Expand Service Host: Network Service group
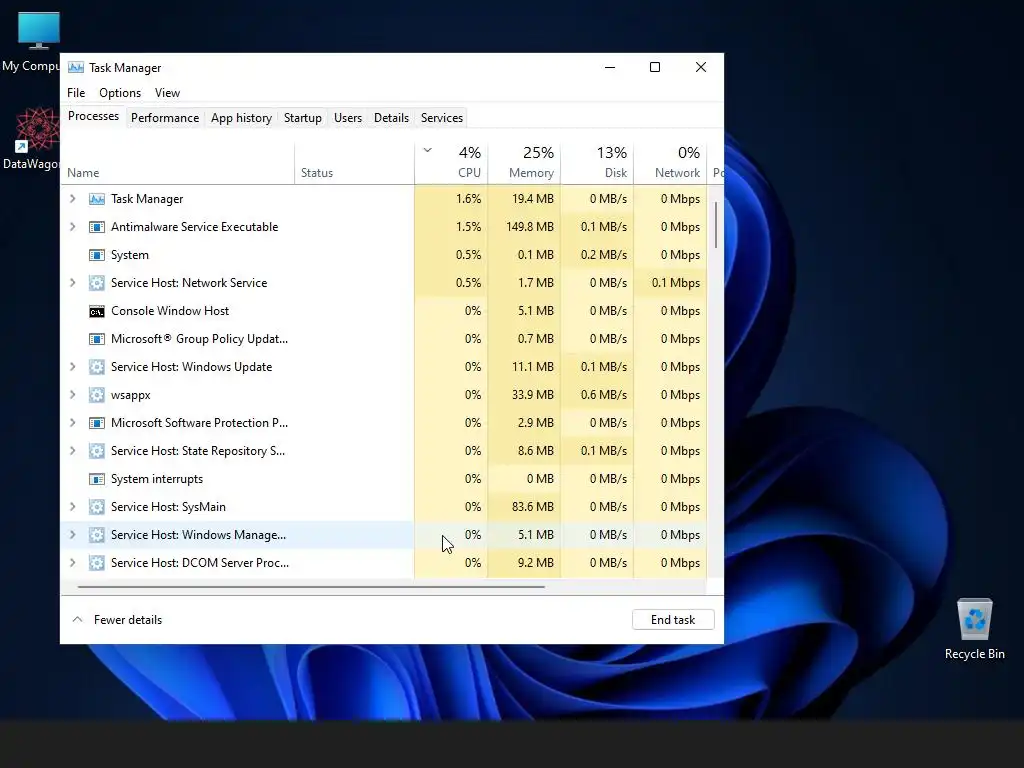Screen dimensions: 1024x768 [x=72, y=283]
